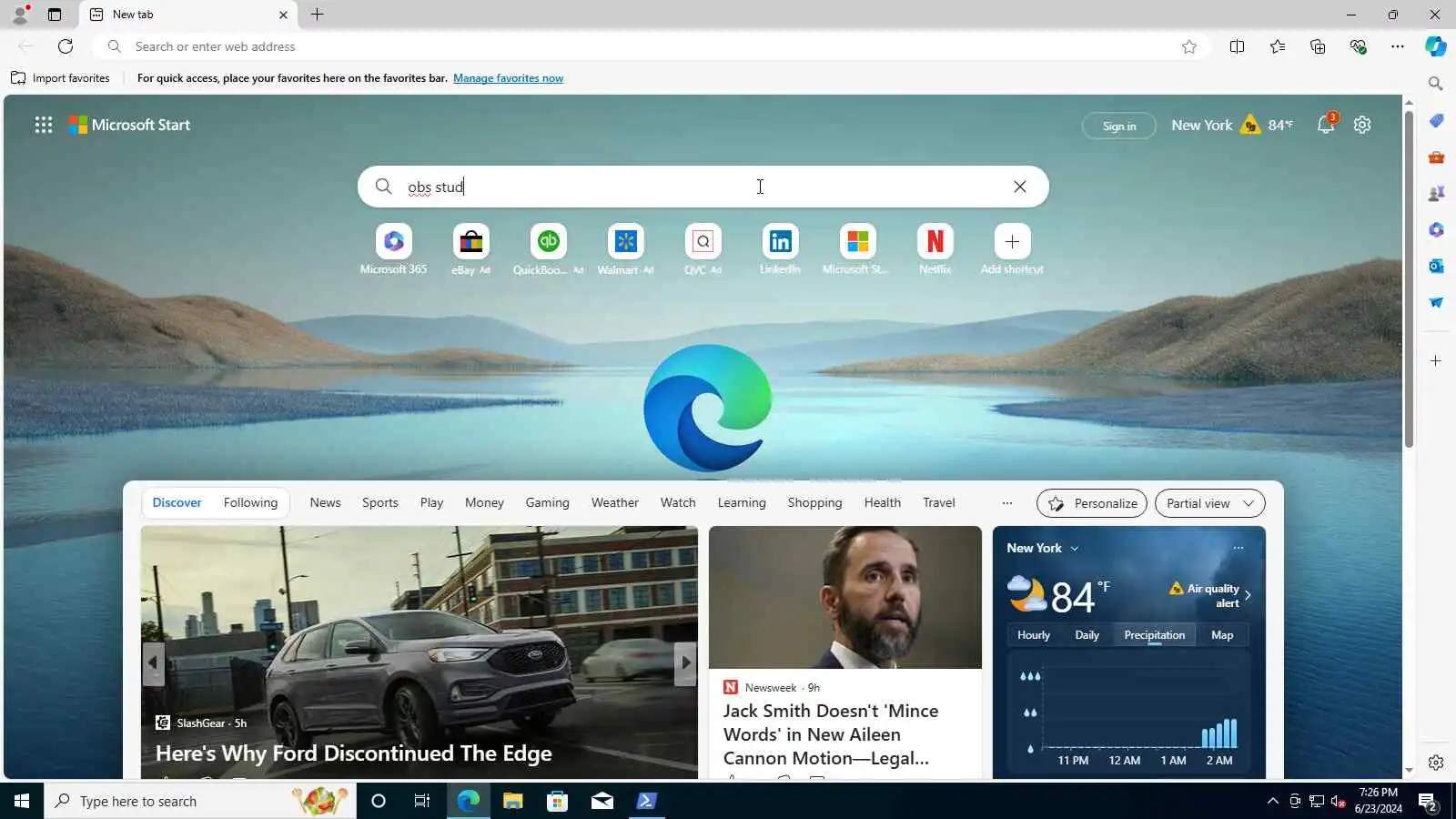Screen dimensions: 1456x819
Task: Refresh the page
Action: tap(66, 46)
